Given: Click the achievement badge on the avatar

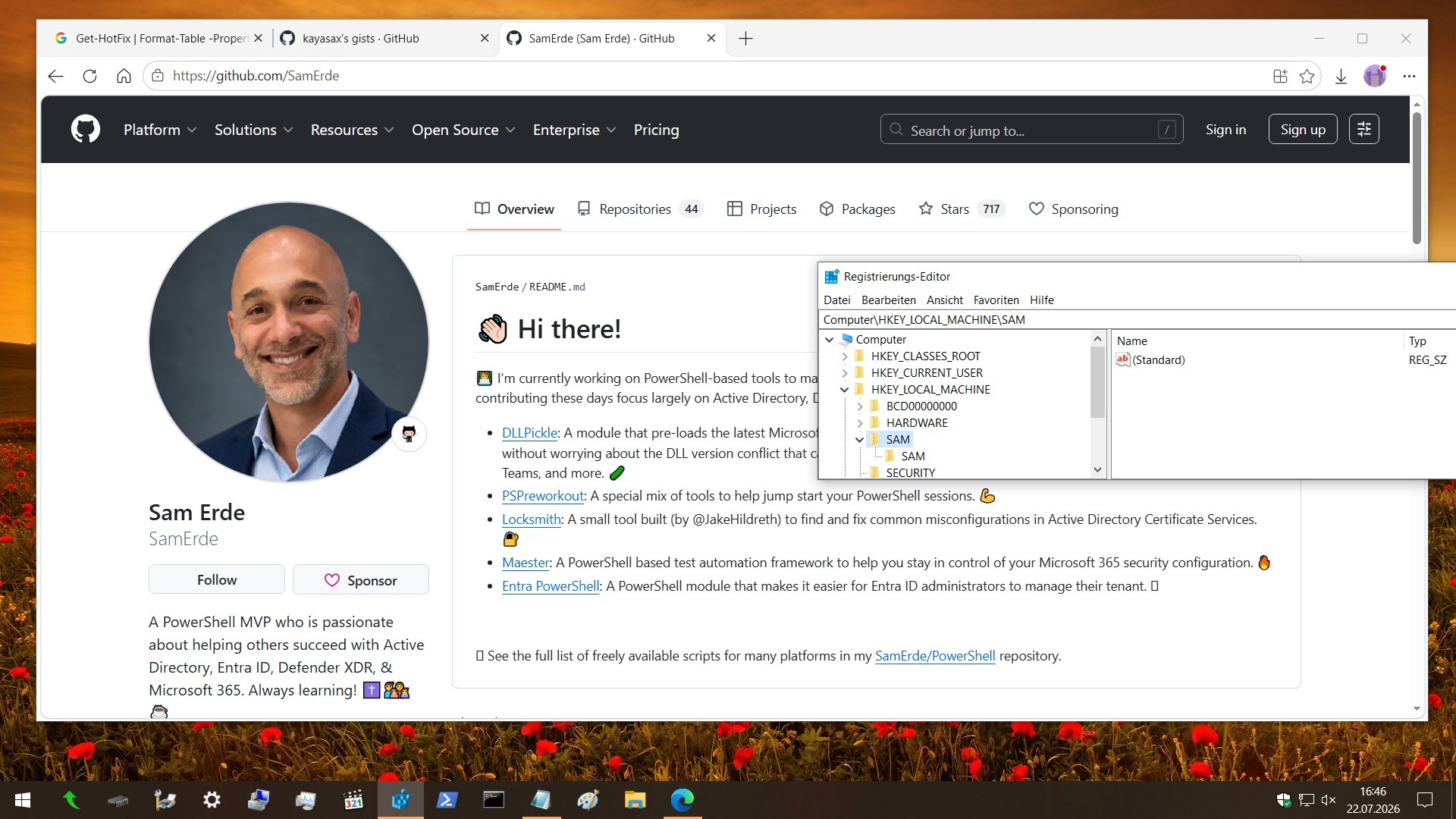Looking at the screenshot, I should [409, 434].
